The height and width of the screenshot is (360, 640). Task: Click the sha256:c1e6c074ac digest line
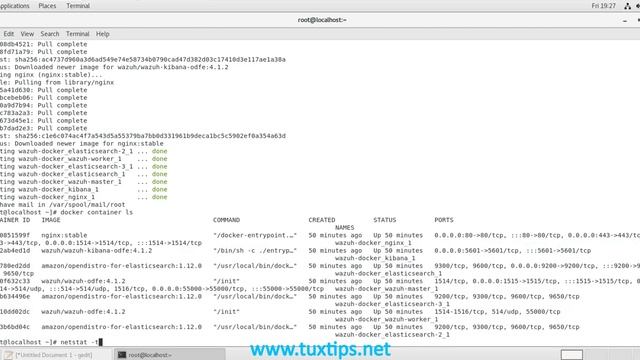pos(143,136)
